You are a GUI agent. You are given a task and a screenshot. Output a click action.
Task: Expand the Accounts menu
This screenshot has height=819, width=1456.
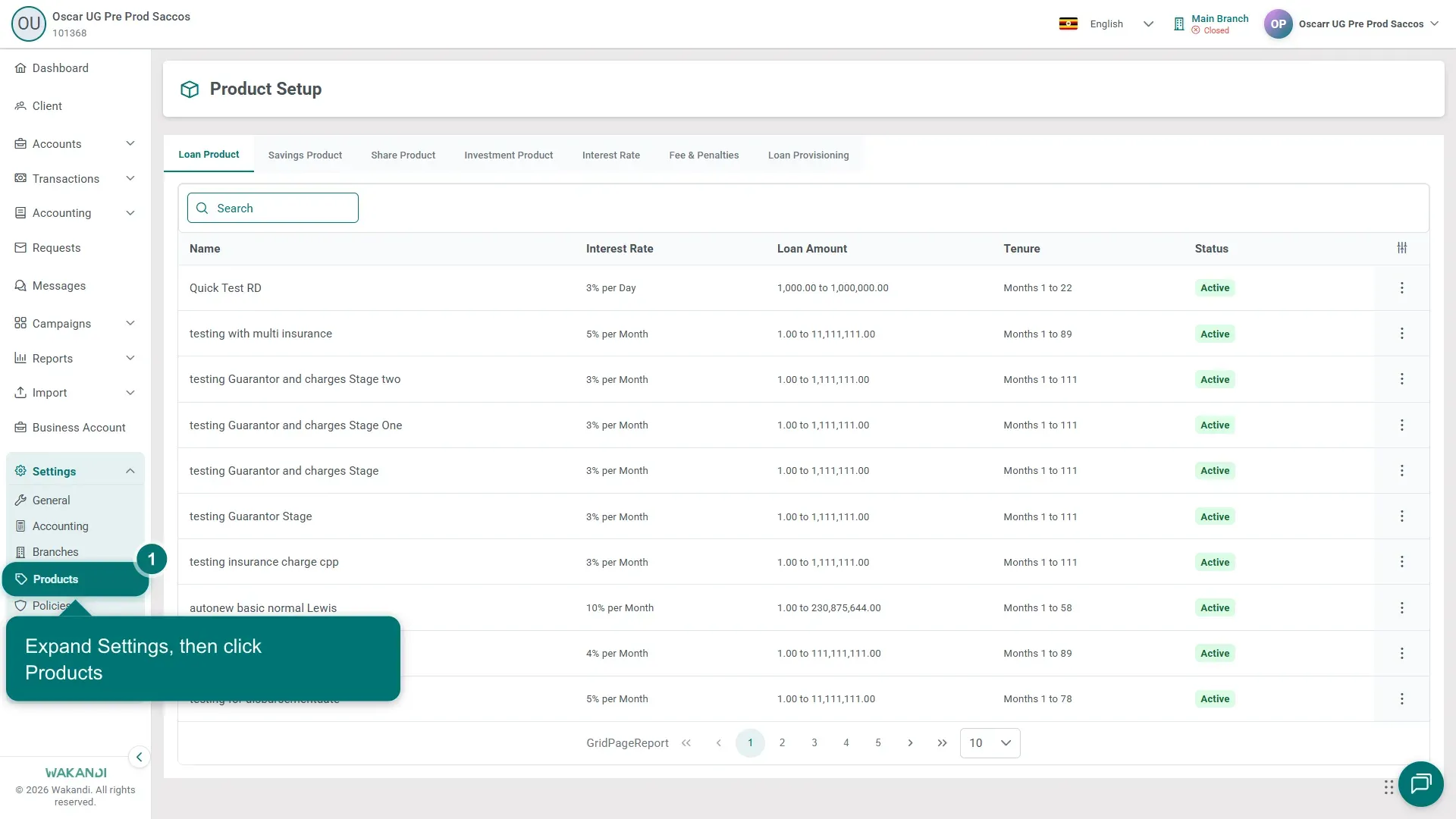click(x=75, y=144)
